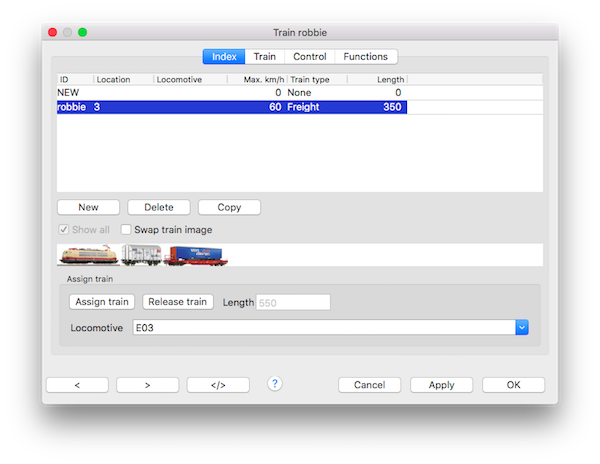Image resolution: width=600 pixels, height=464 pixels.
Task: Go to the Functions tab
Action: [366, 57]
